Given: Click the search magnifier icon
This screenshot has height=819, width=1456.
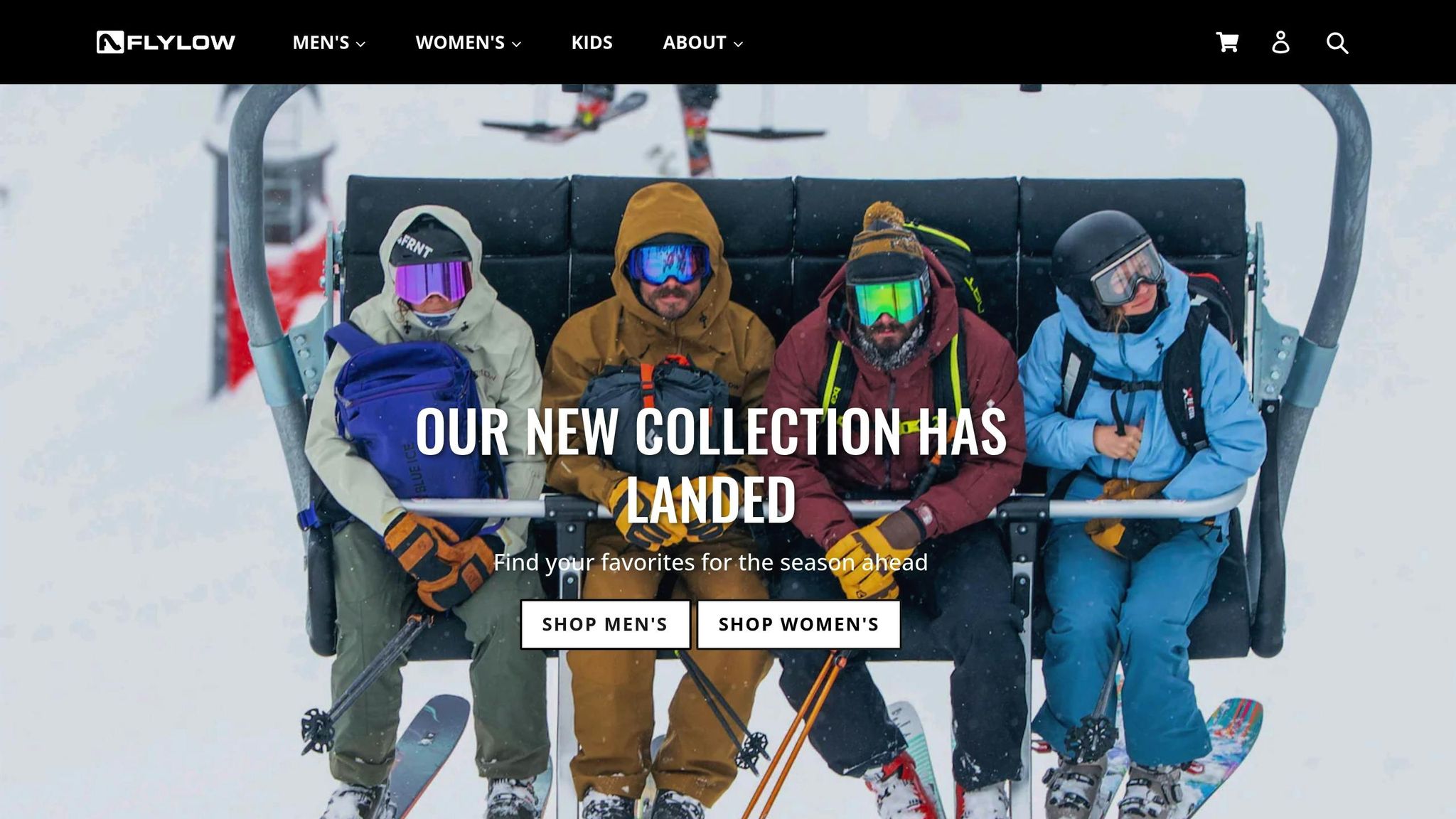Looking at the screenshot, I should coord(1337,43).
